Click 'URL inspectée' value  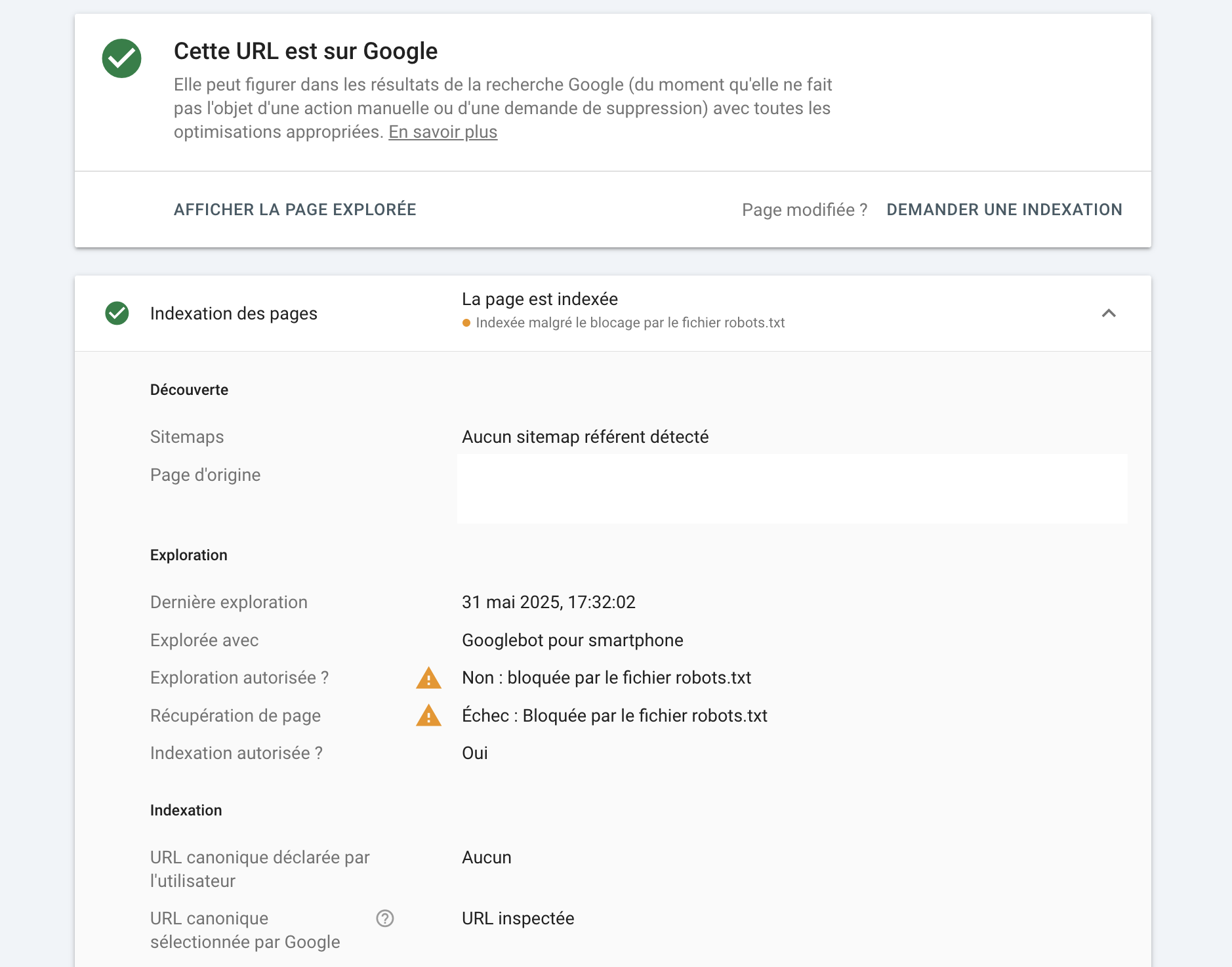518,918
